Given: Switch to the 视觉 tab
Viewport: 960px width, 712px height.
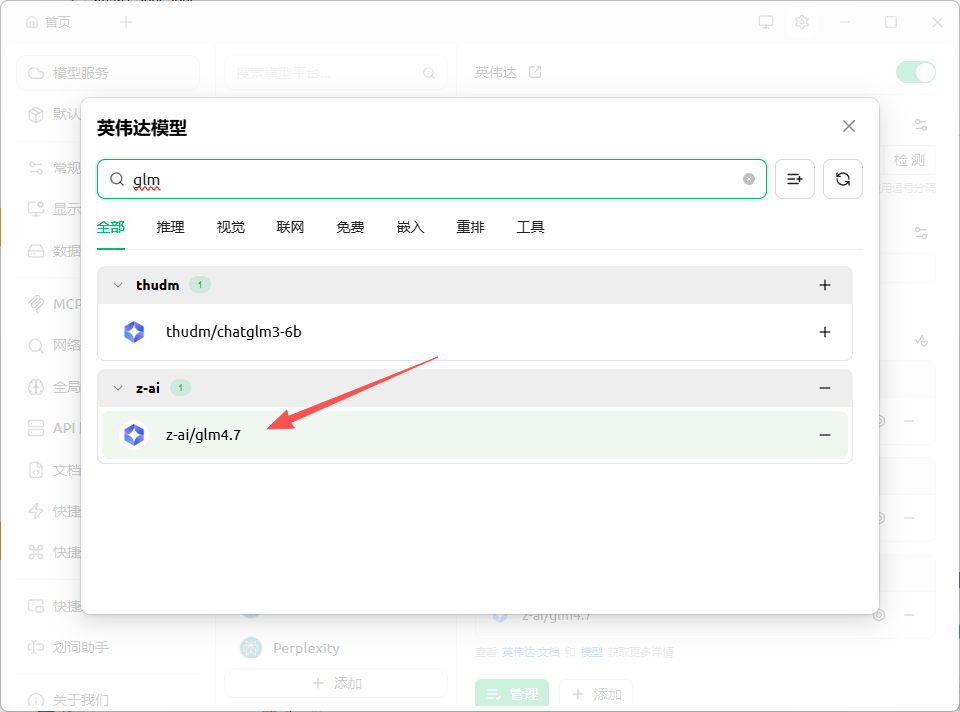Looking at the screenshot, I should tap(230, 227).
